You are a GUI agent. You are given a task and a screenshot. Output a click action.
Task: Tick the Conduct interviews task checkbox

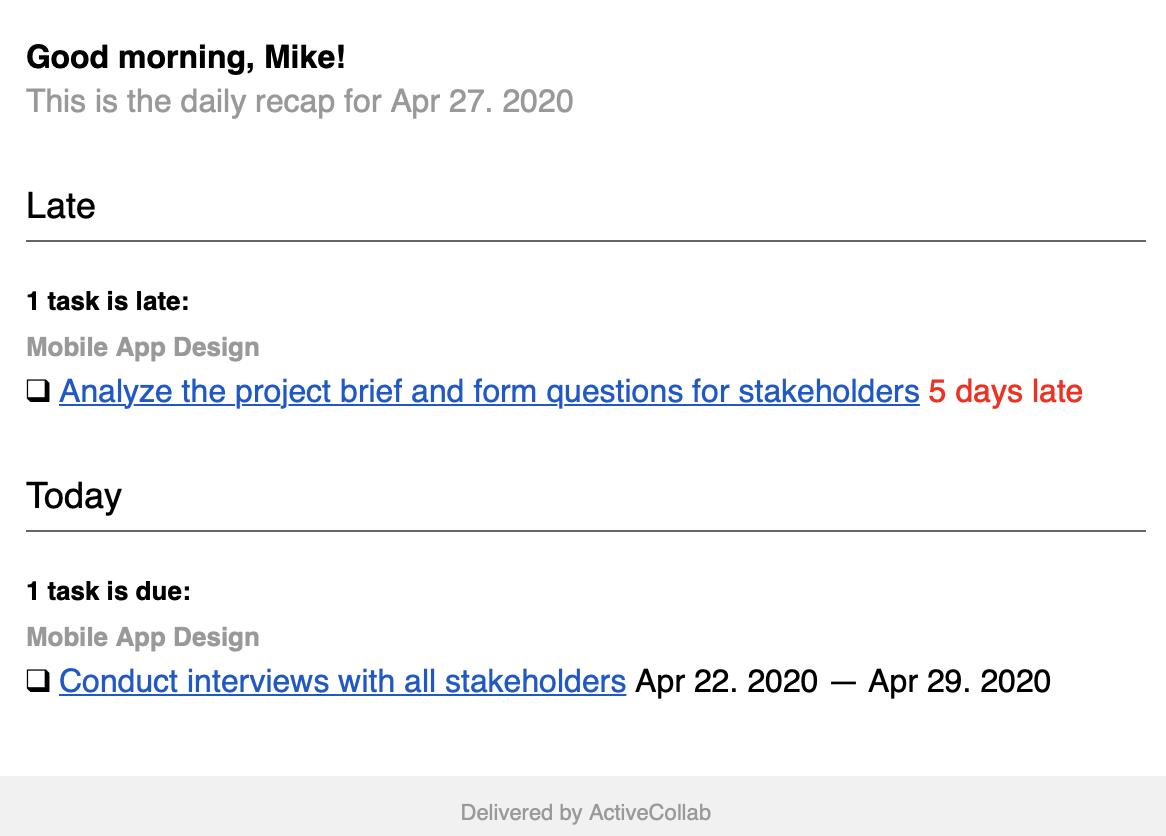(38, 681)
